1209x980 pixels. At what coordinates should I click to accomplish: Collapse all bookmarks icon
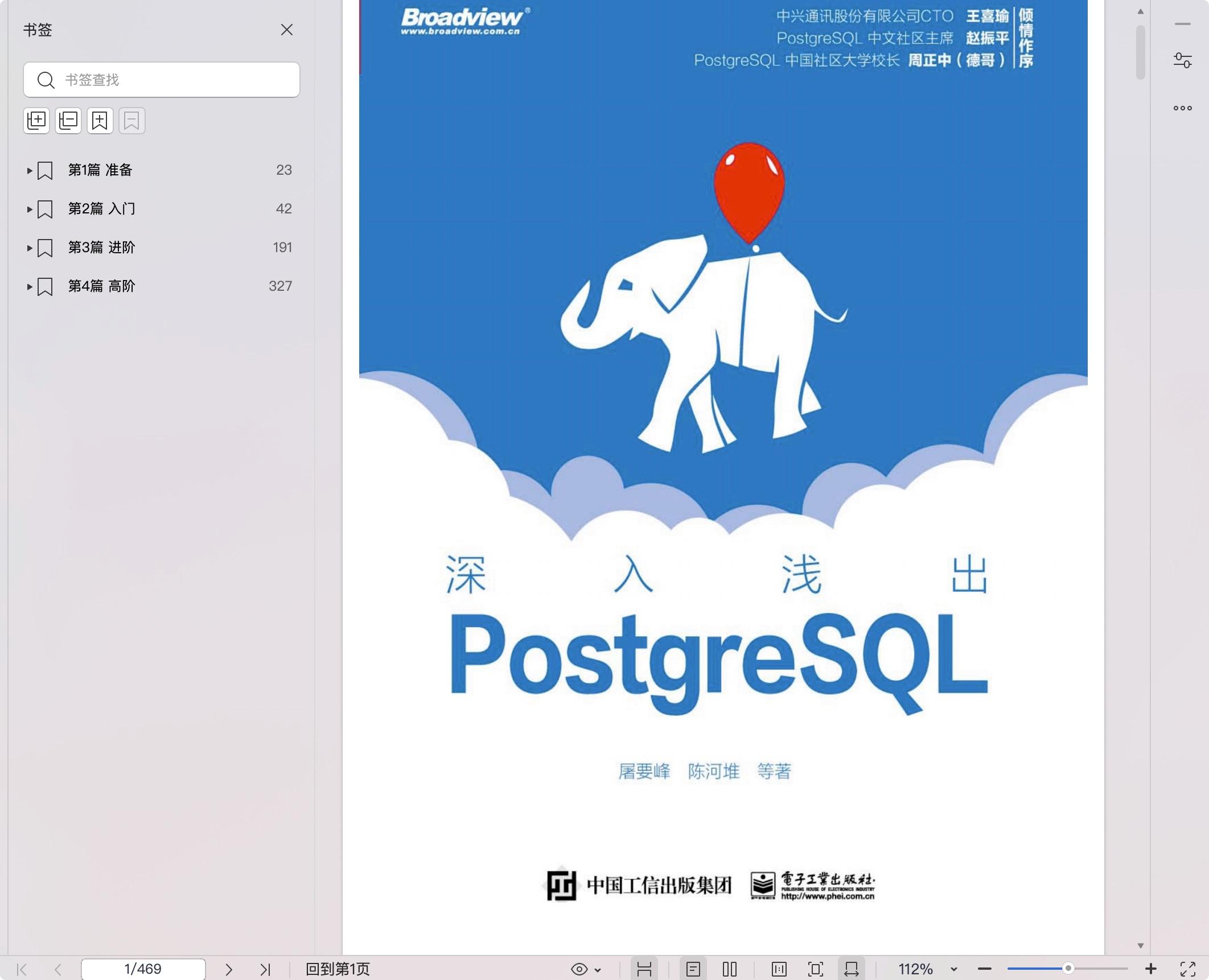(68, 121)
